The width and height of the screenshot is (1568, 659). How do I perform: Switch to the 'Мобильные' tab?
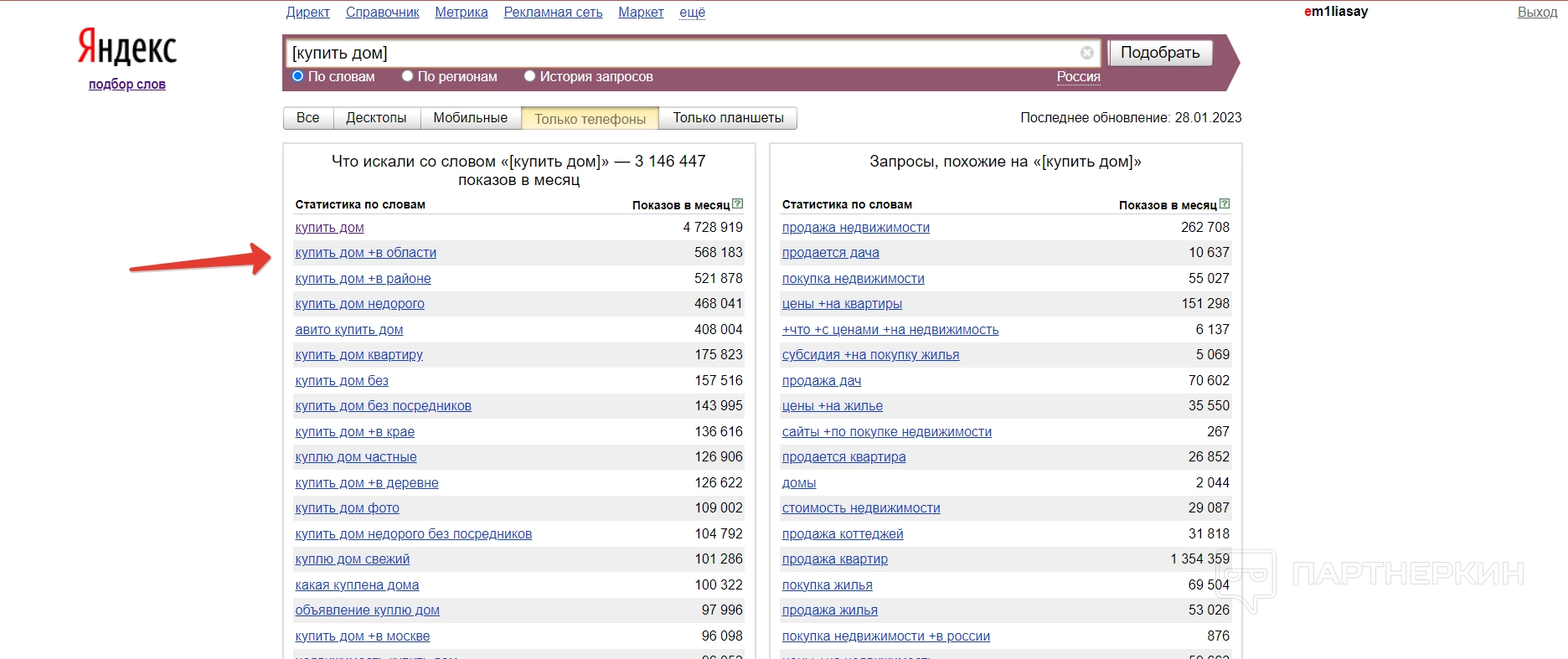[x=470, y=118]
